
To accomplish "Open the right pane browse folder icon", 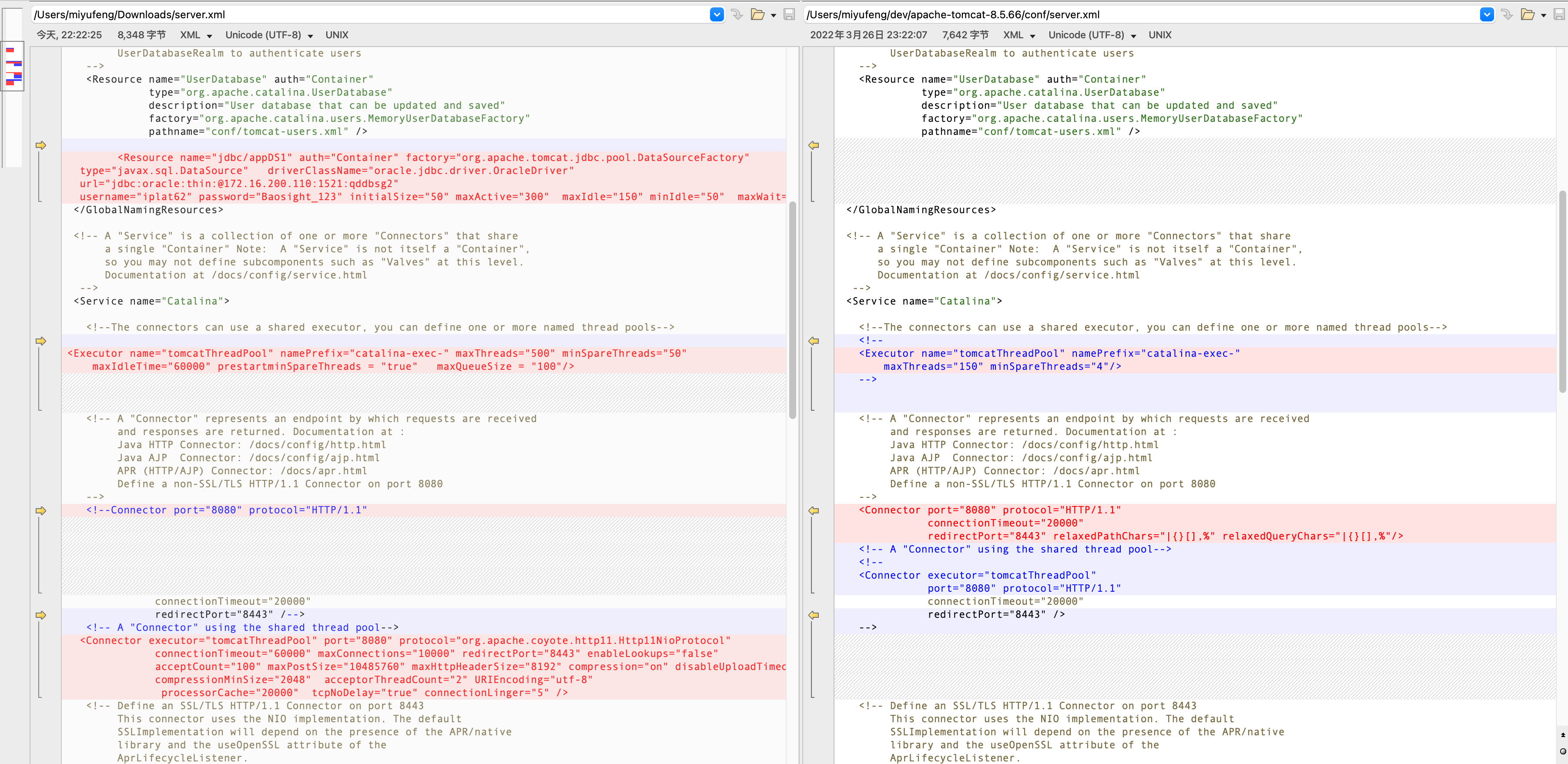I will pyautogui.click(x=1528, y=14).
